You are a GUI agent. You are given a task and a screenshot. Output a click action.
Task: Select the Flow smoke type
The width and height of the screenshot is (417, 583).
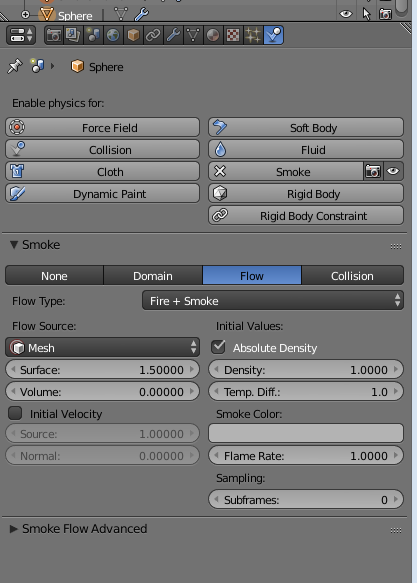[x=252, y=276]
